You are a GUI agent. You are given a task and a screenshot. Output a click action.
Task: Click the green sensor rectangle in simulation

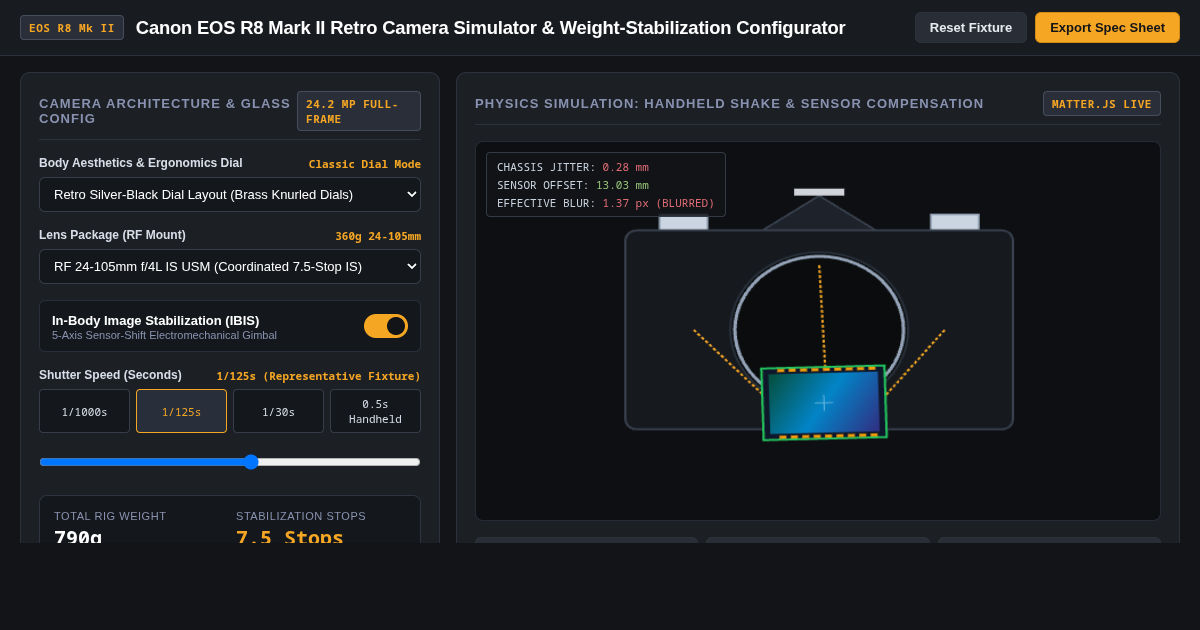coord(824,403)
